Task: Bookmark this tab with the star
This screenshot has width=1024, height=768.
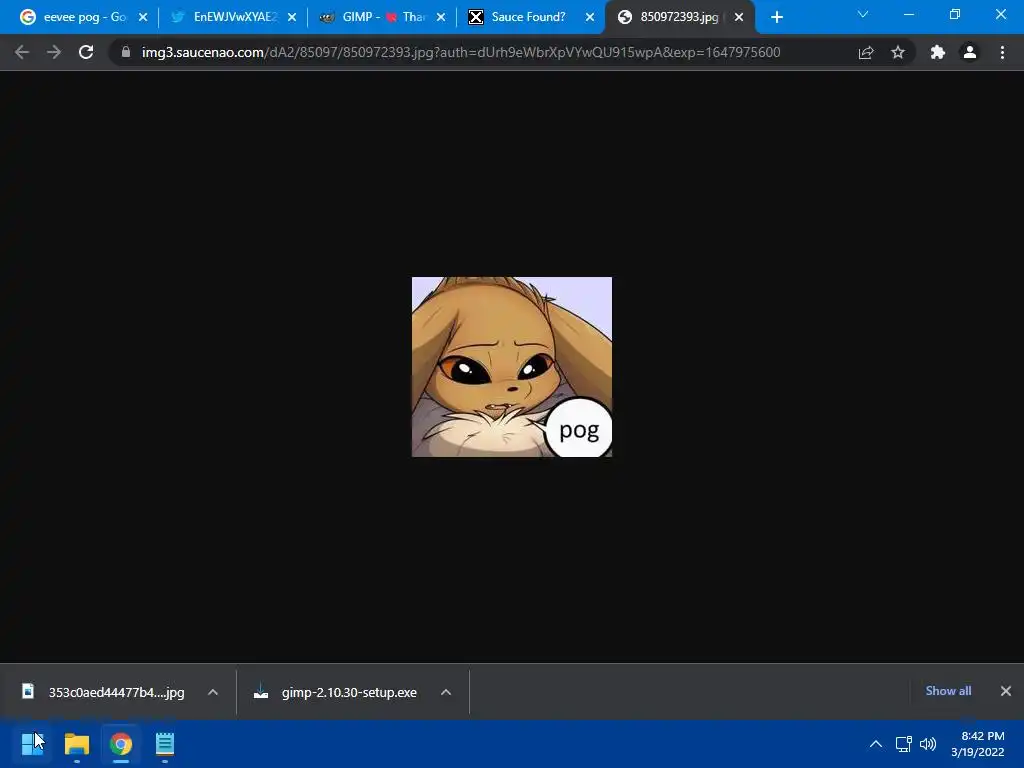Action: pos(898,52)
